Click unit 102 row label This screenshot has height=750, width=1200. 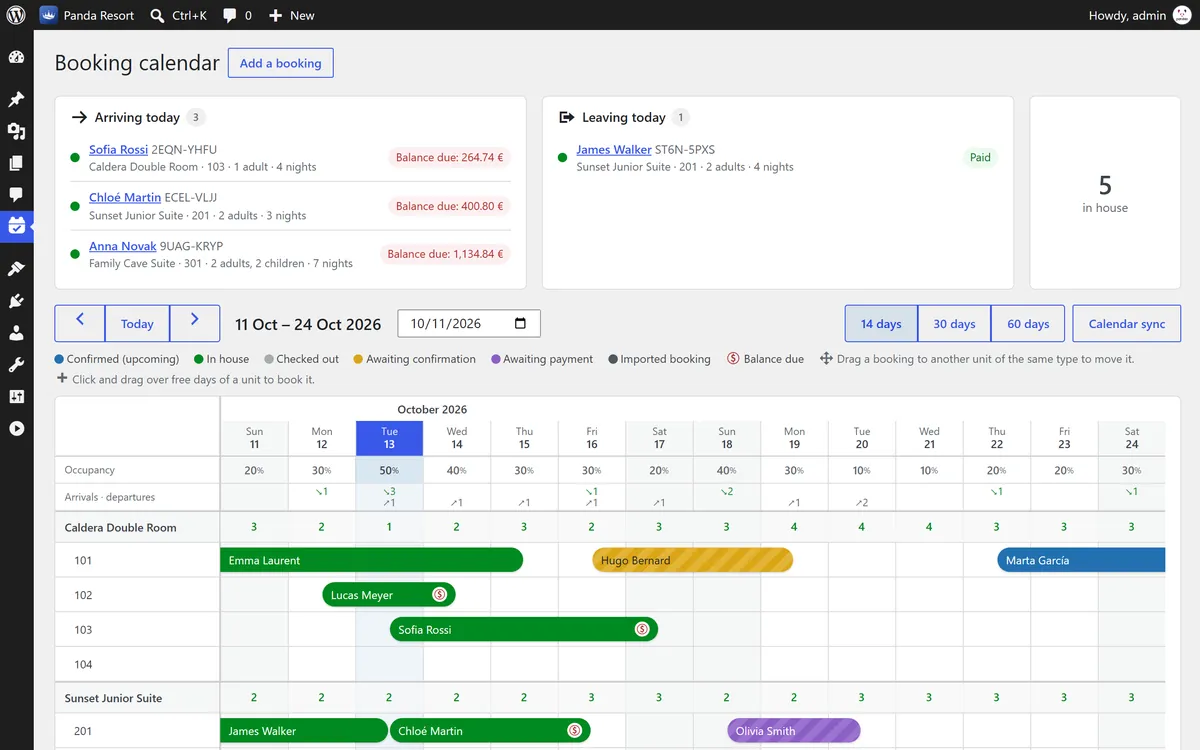pos(83,595)
